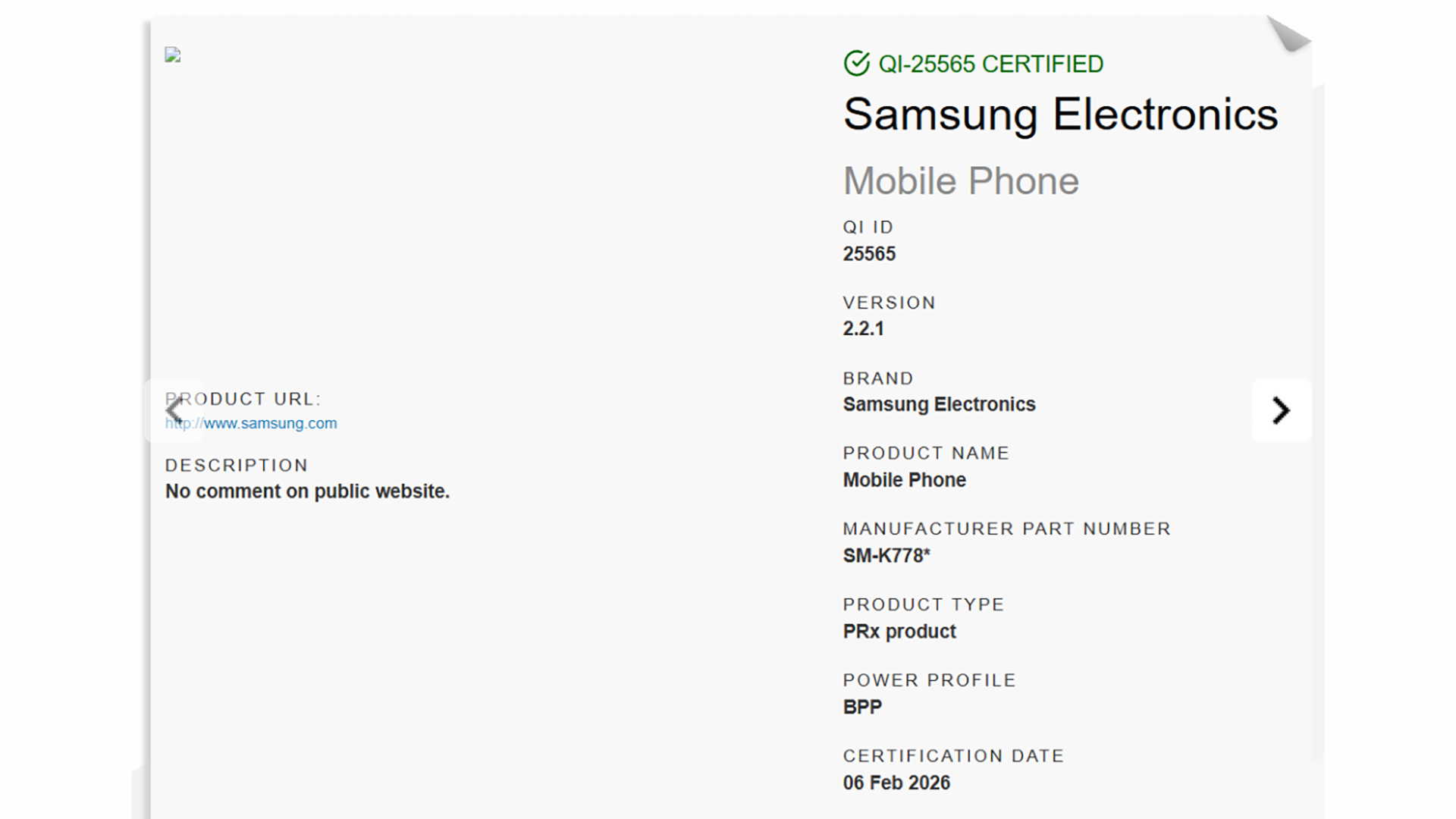Click the green certified checkmark icon
1456x819 pixels.
click(857, 64)
